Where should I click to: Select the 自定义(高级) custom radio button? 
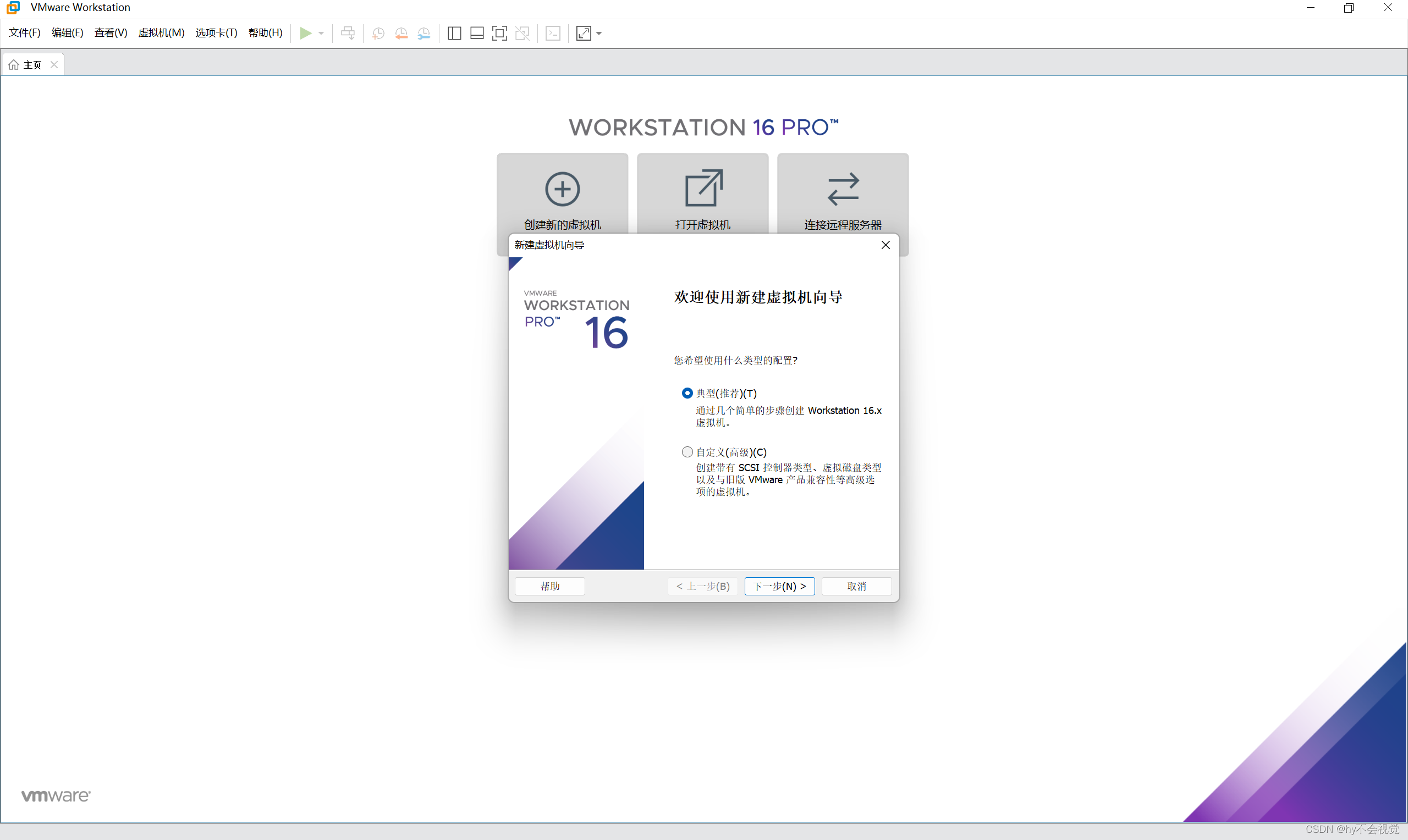(x=687, y=452)
